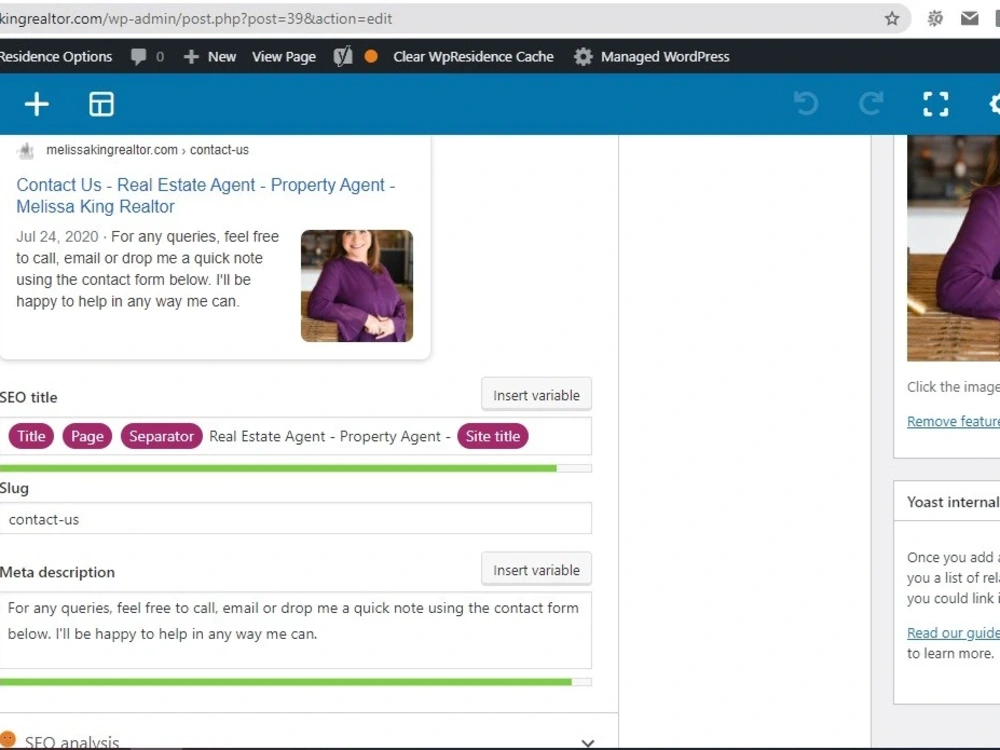The image size is (1000, 750).
Task: Click the undo arrow icon
Action: point(806,104)
